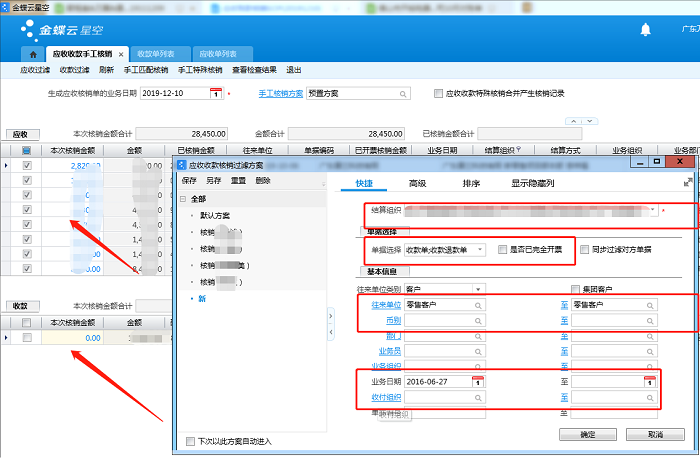This screenshot has width=700, height=460.
Task: Click the home icon tab
Action: [33, 53]
